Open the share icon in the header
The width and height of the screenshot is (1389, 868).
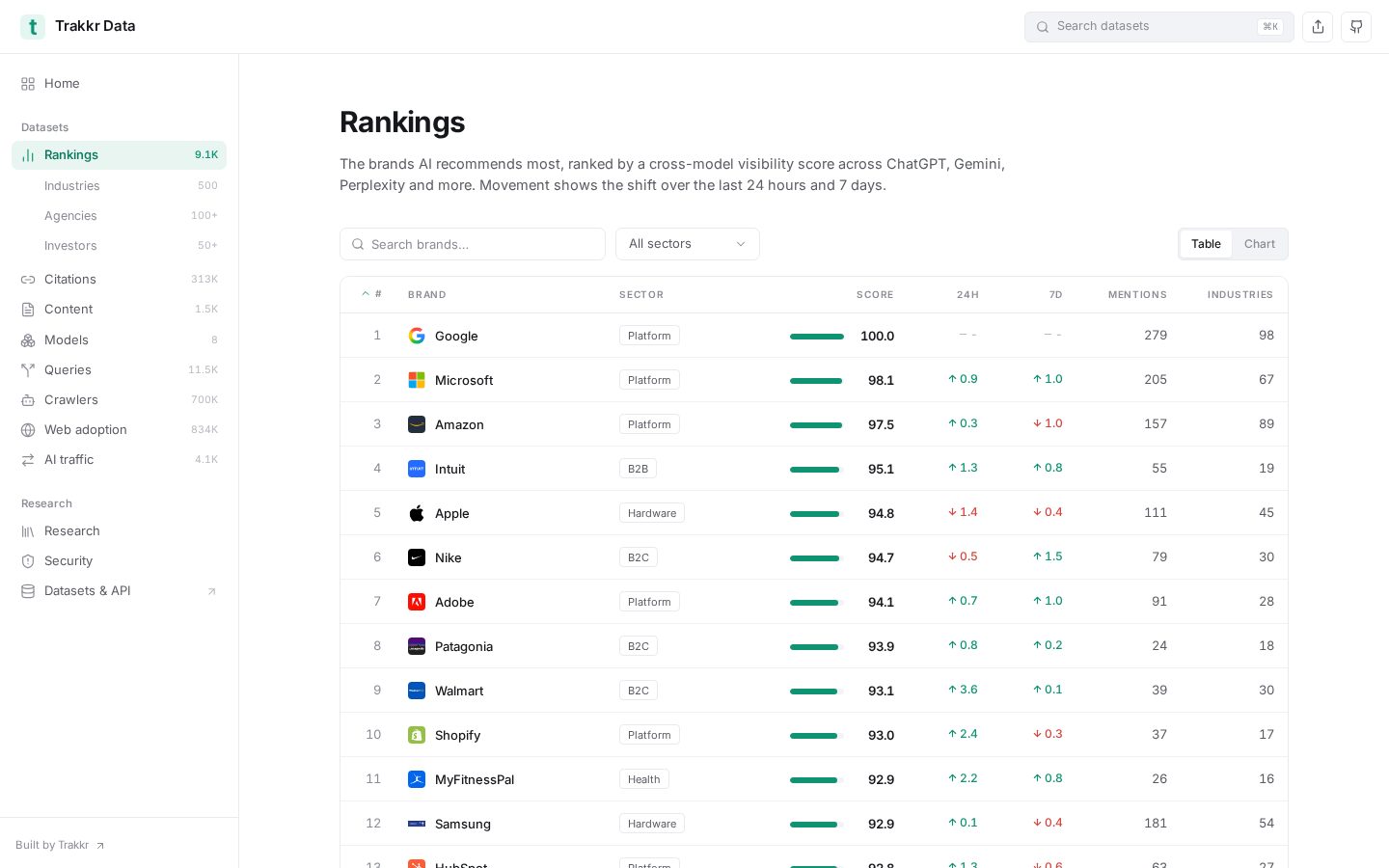click(x=1318, y=27)
